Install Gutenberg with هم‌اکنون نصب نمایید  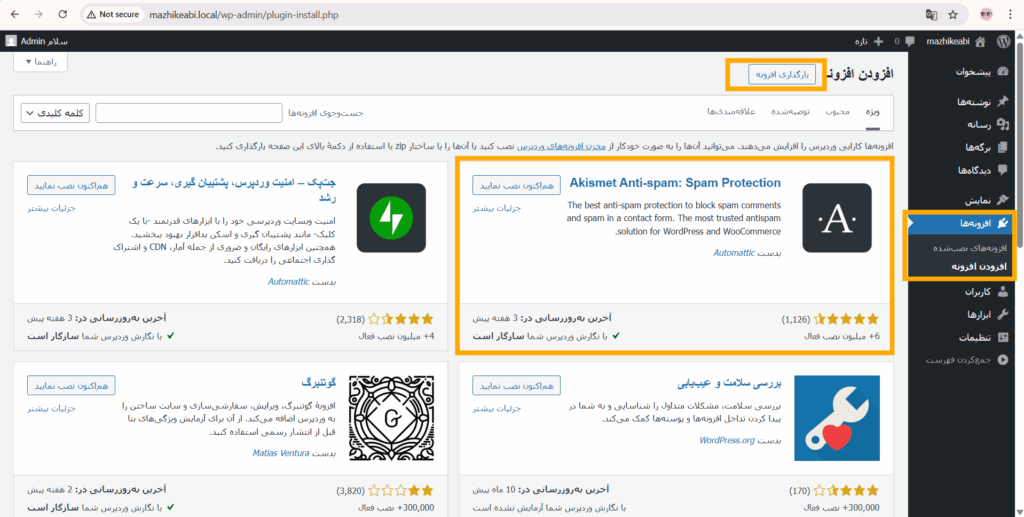click(71, 385)
